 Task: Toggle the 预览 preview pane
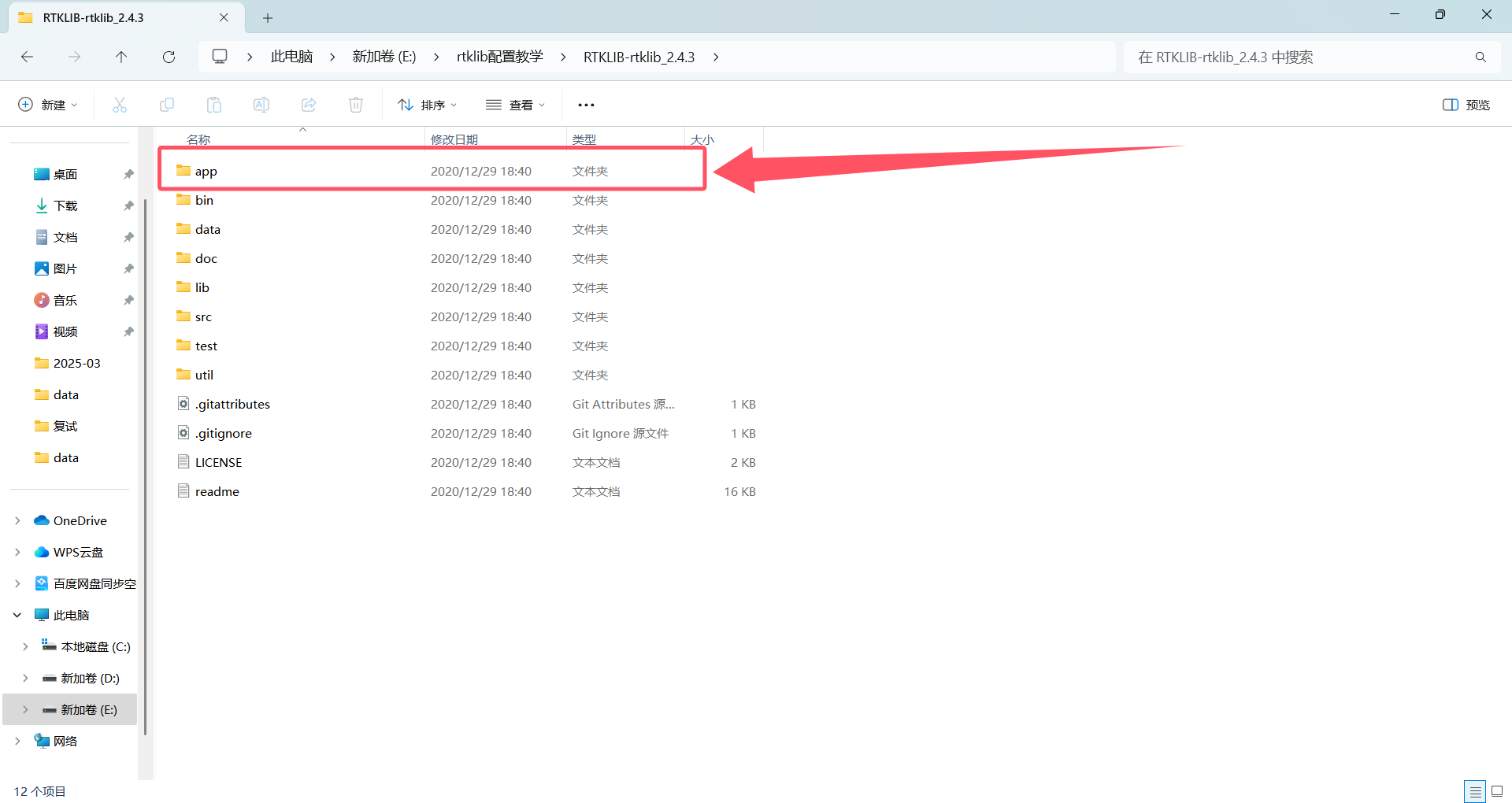(1465, 104)
